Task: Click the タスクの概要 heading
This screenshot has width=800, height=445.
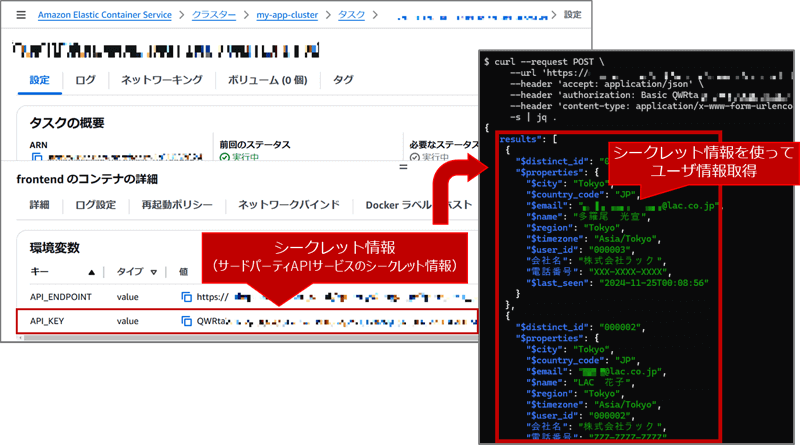Action: coord(67,123)
